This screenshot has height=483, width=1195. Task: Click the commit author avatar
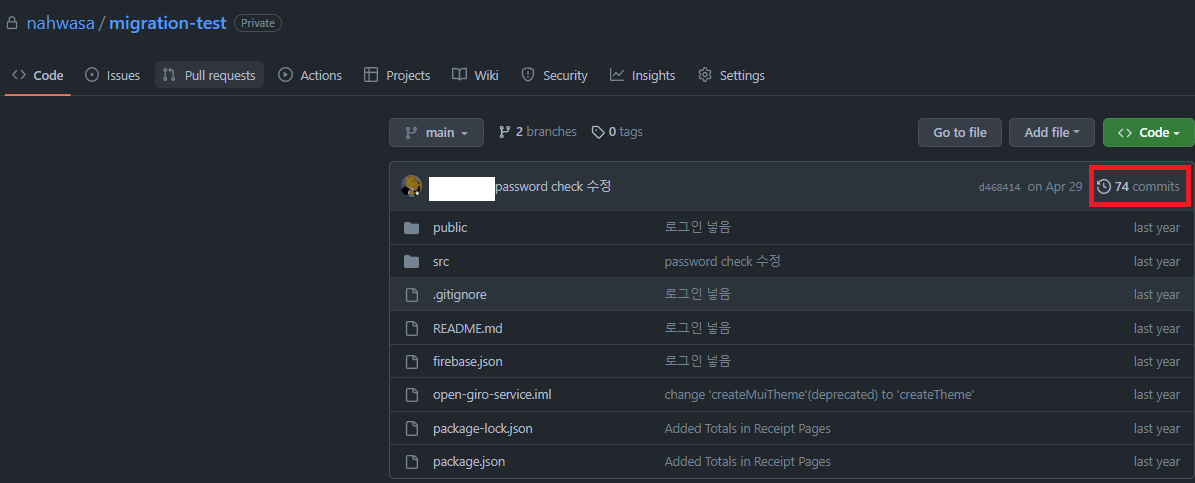coord(412,187)
